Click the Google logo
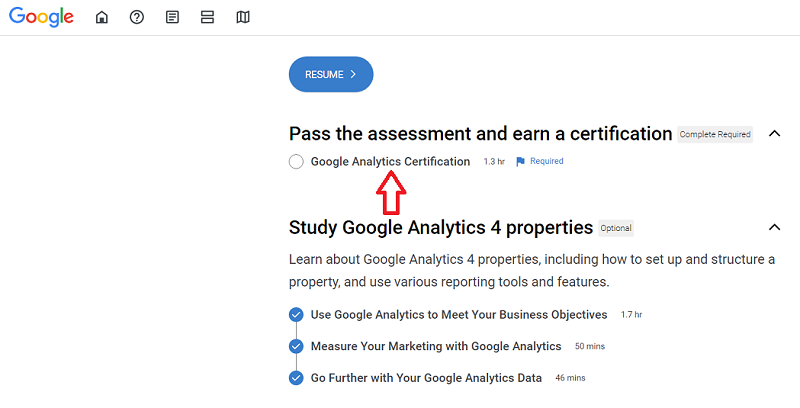Screen dimensions: 800x408 [x=41, y=17]
